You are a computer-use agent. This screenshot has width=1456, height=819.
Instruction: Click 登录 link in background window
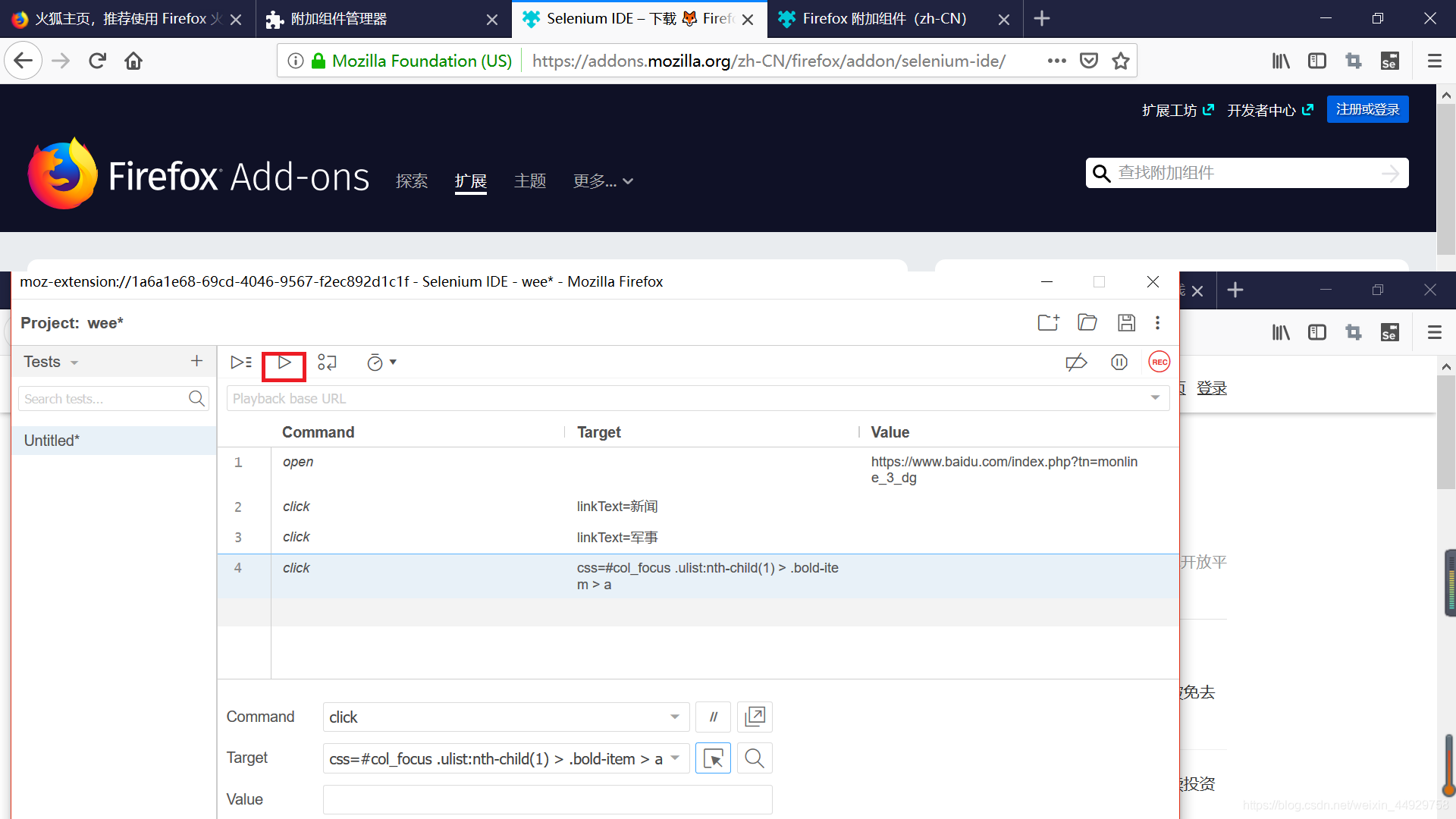[1212, 388]
